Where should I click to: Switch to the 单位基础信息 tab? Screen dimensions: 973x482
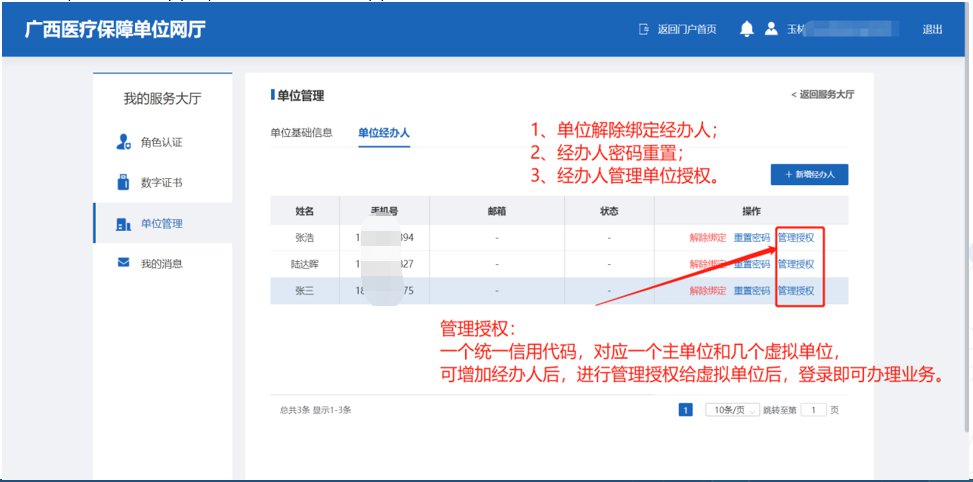click(x=301, y=133)
